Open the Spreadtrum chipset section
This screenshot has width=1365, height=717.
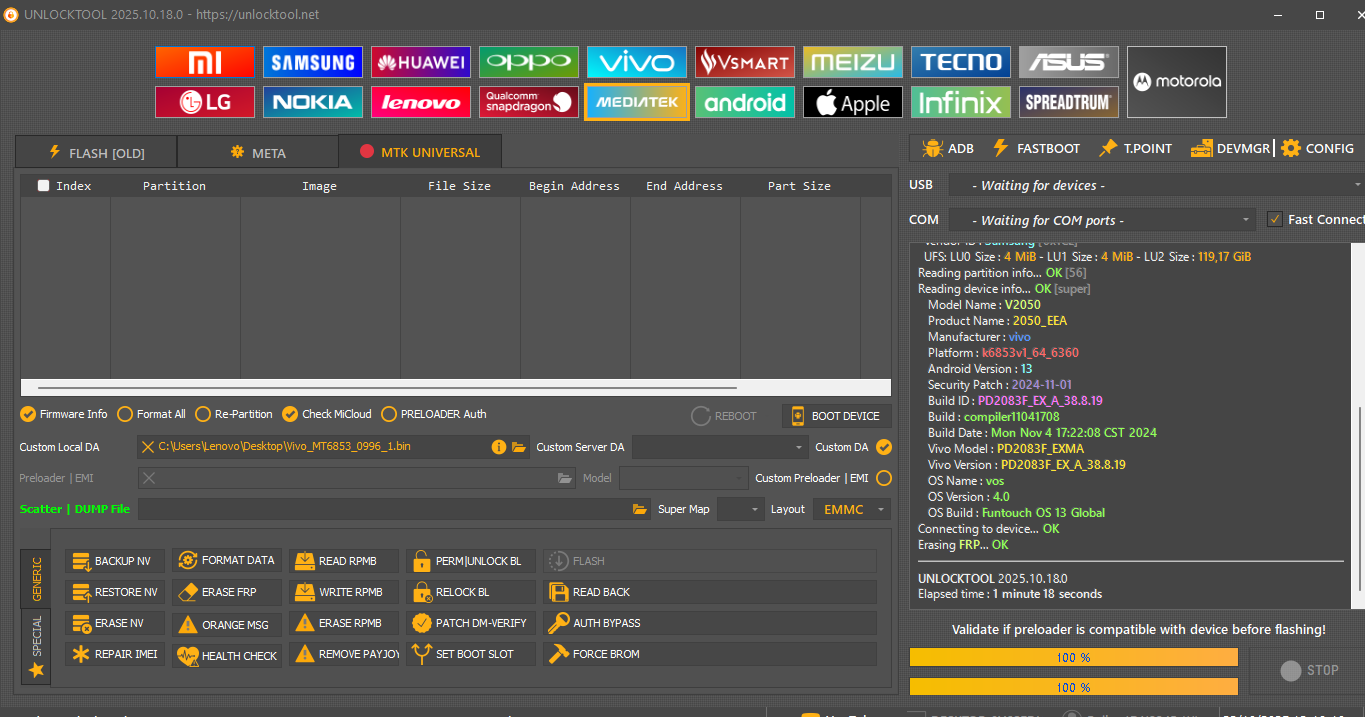1069,102
